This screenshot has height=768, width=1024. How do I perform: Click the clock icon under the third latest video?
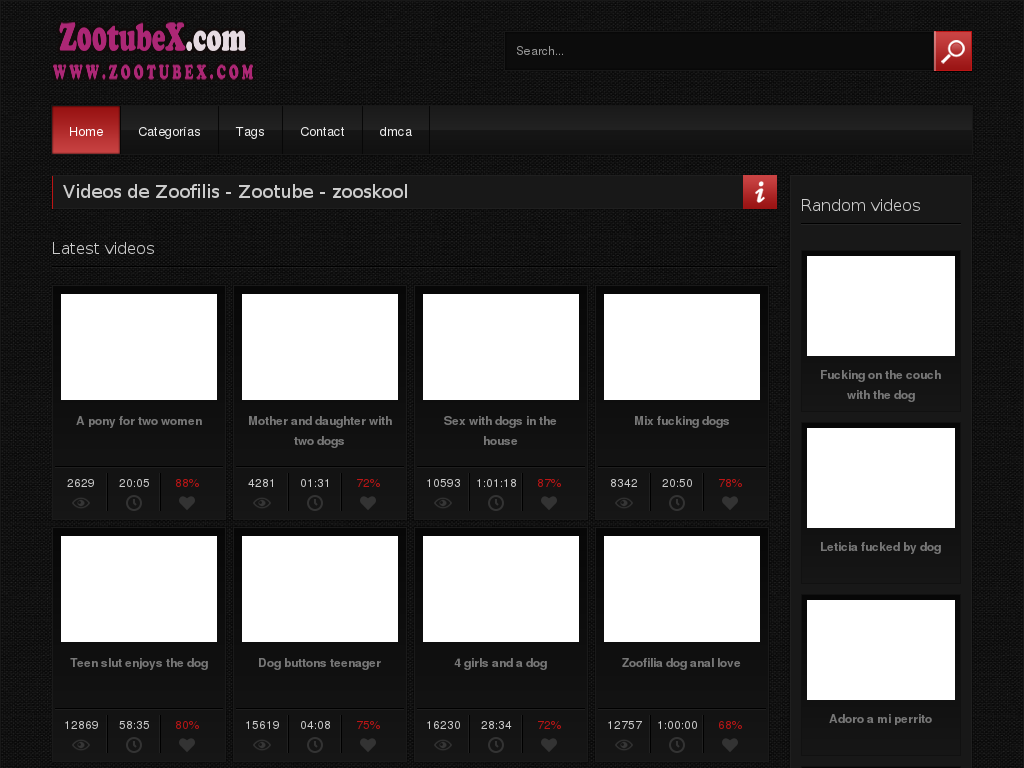(496, 503)
